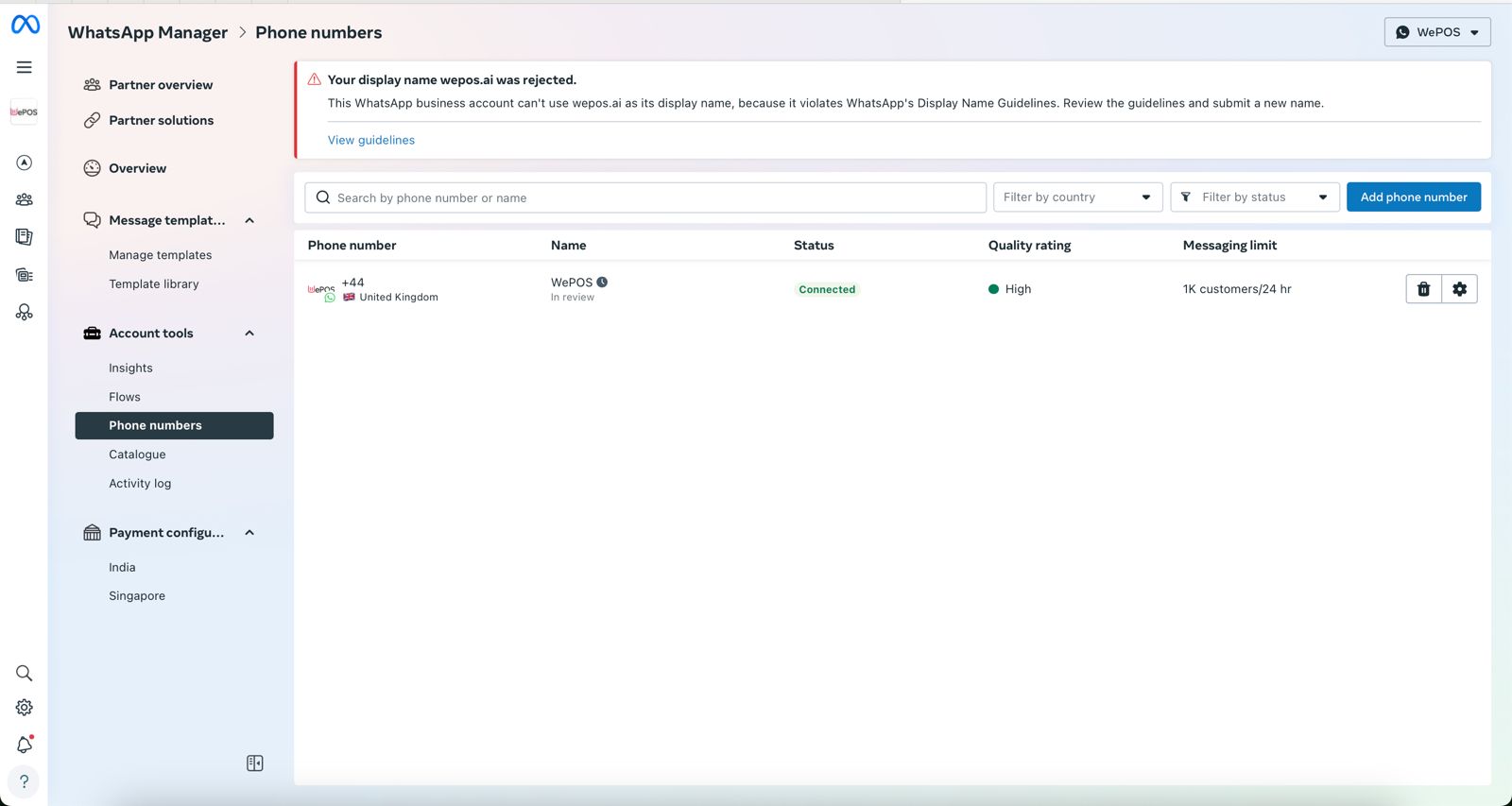Click the Payment configuration bank icon
Viewport: 1512px width, 806px height.
(92, 533)
